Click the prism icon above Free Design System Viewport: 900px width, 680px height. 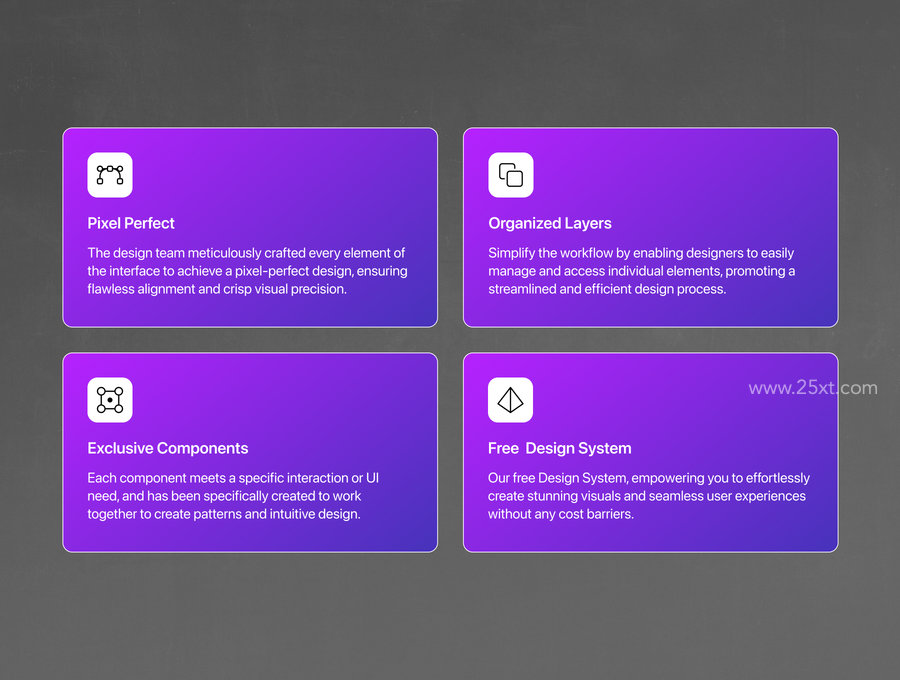(510, 400)
